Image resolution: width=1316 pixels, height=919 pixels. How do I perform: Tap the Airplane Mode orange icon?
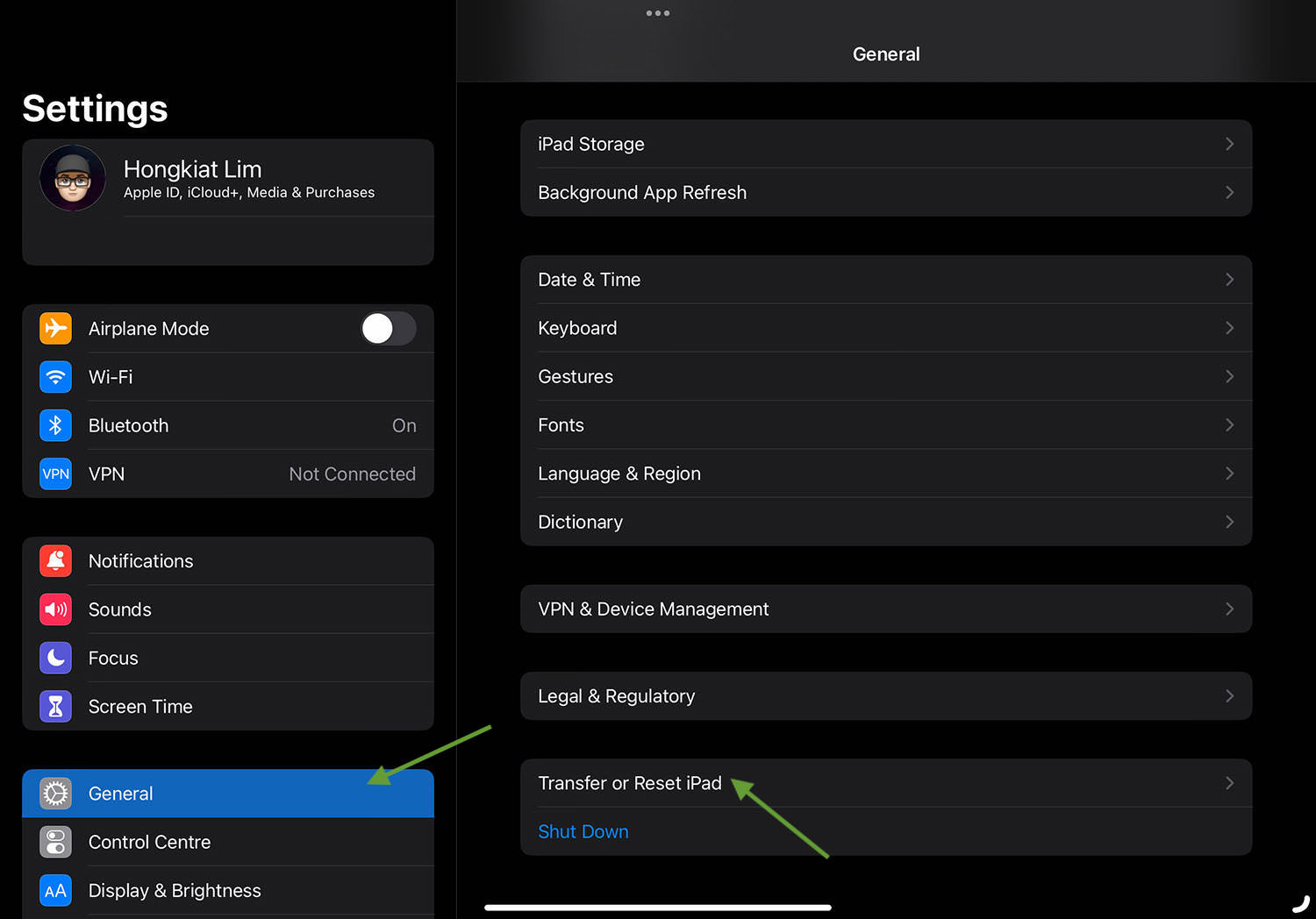(x=55, y=328)
